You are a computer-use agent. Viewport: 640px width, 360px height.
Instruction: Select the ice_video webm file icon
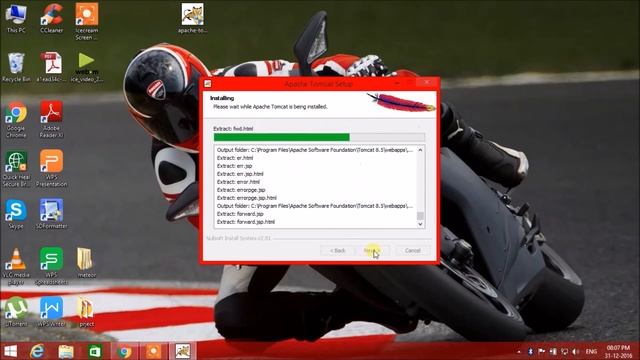click(x=87, y=67)
